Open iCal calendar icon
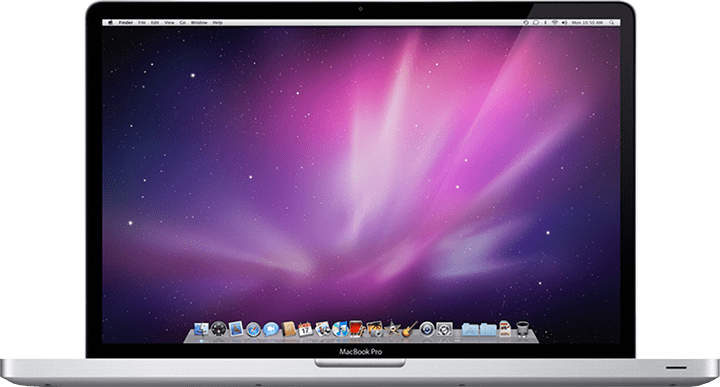 (x=305, y=329)
